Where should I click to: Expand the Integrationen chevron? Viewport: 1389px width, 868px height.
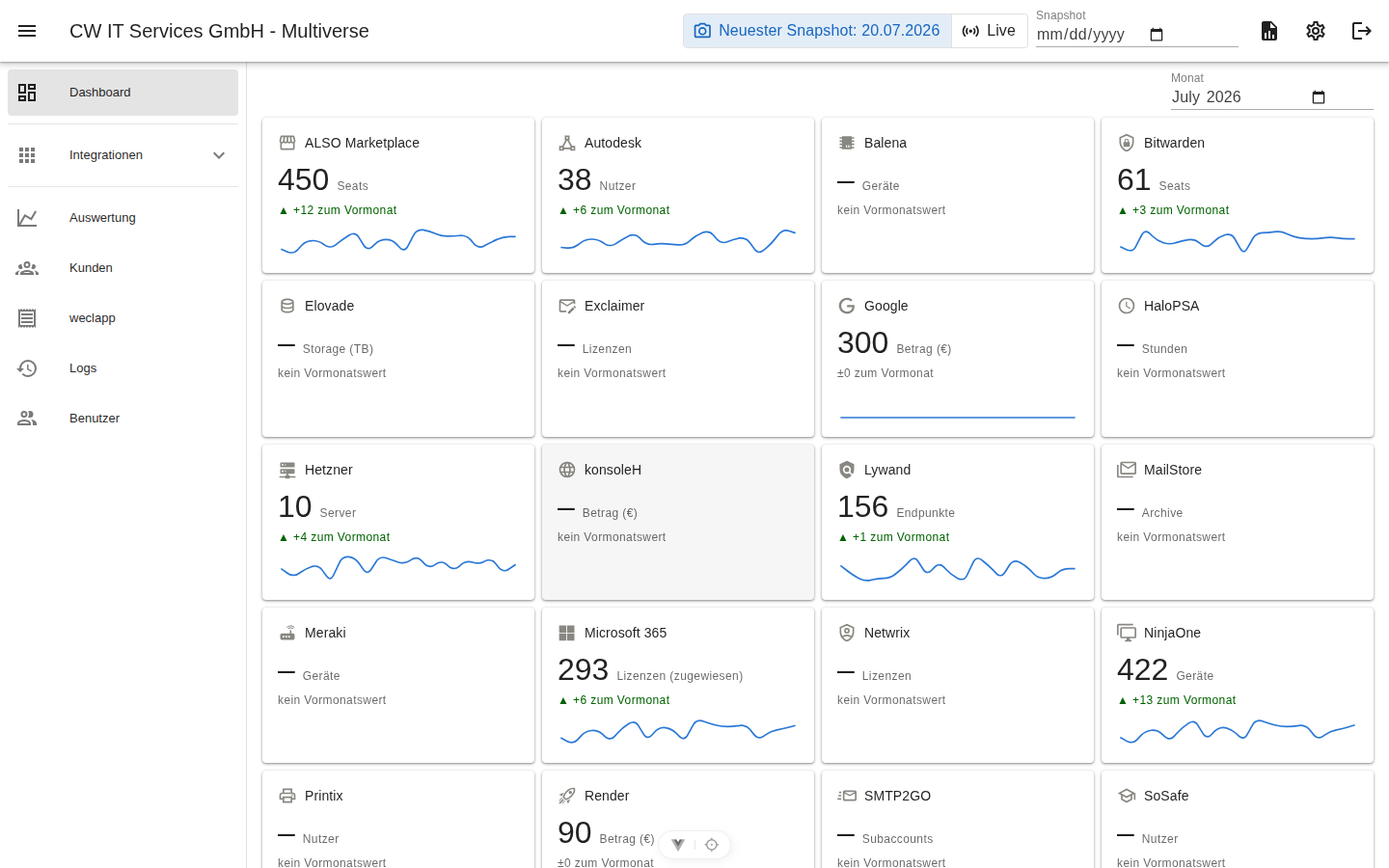click(x=219, y=155)
